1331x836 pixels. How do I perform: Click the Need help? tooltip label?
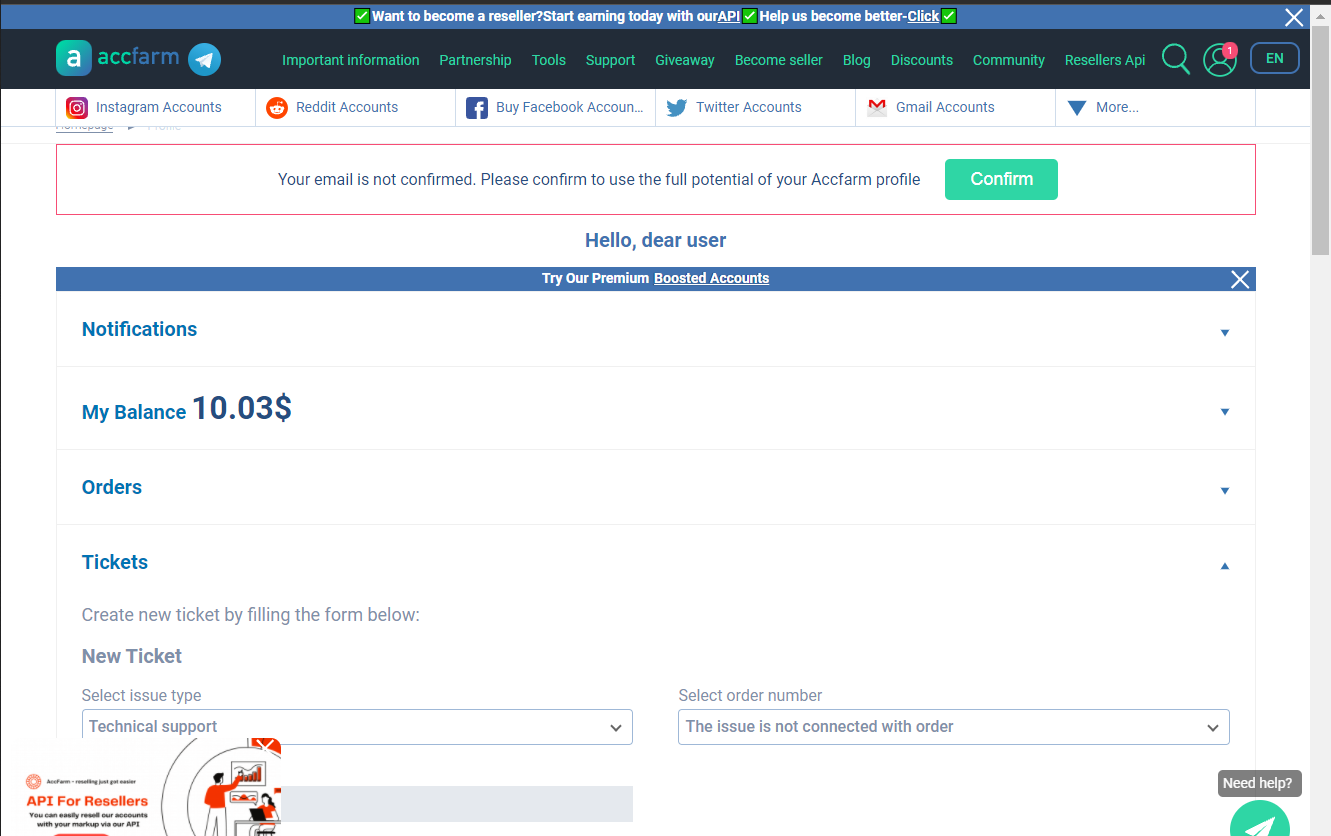point(1260,783)
